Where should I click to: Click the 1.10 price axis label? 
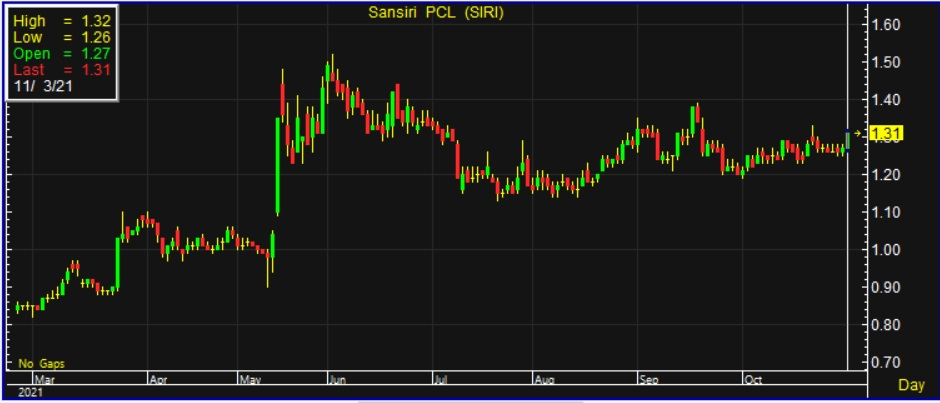pyautogui.click(x=885, y=212)
